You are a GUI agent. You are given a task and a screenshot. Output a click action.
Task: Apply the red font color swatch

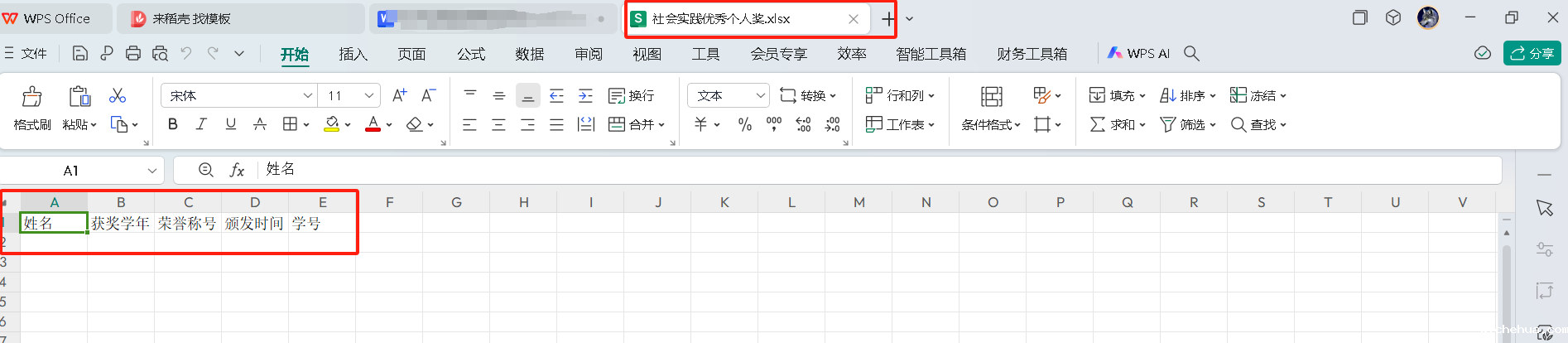(x=373, y=124)
